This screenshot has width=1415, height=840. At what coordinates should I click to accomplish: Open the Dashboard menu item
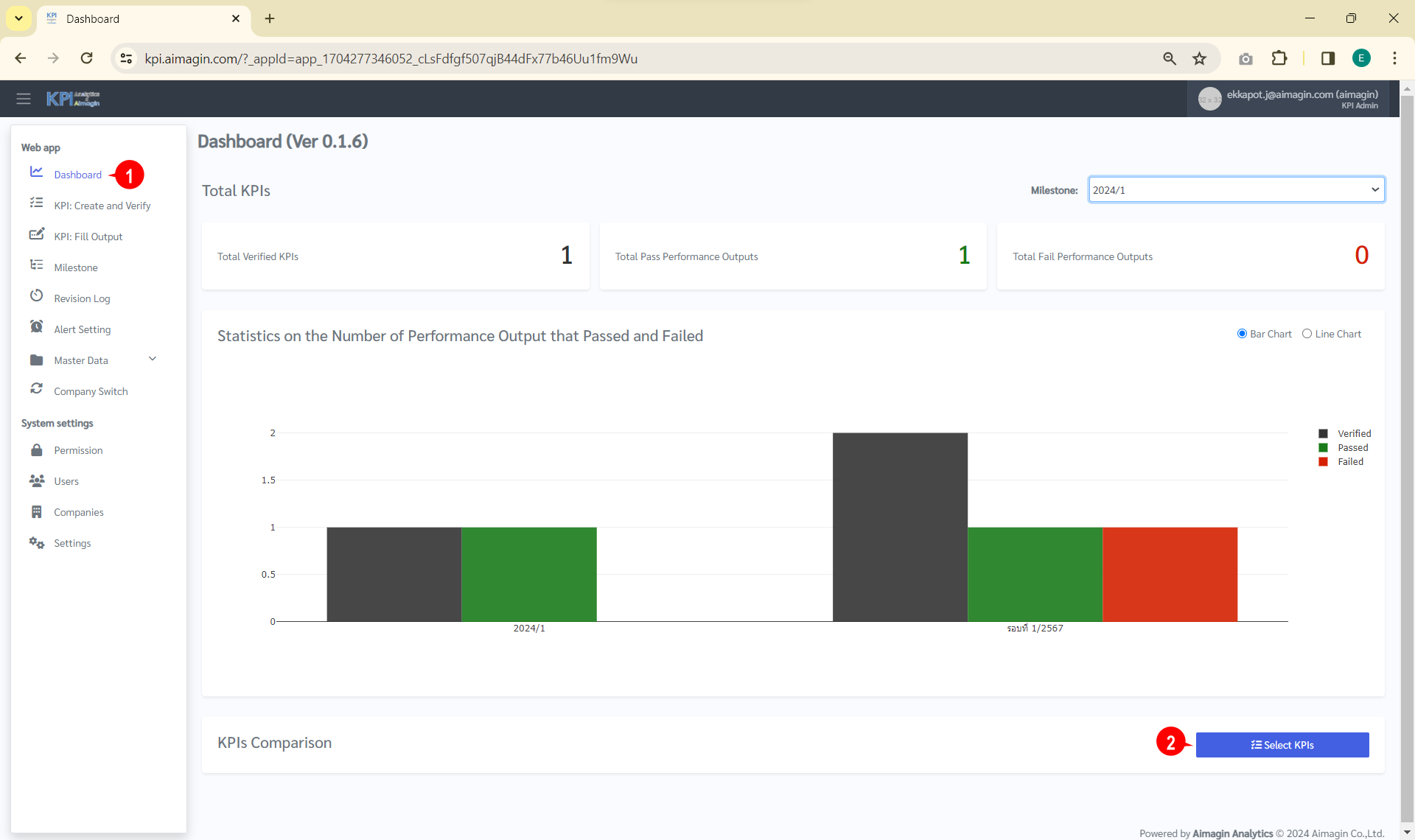click(77, 175)
